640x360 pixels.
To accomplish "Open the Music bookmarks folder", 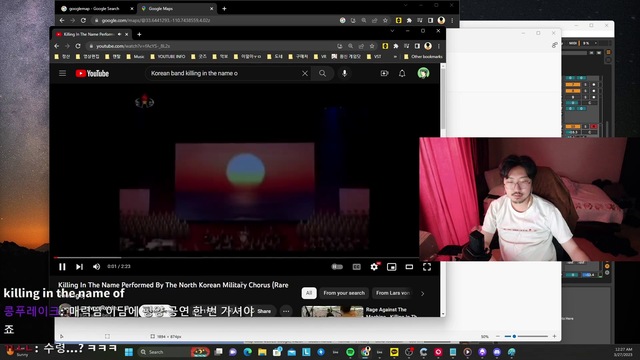I will coord(136,57).
